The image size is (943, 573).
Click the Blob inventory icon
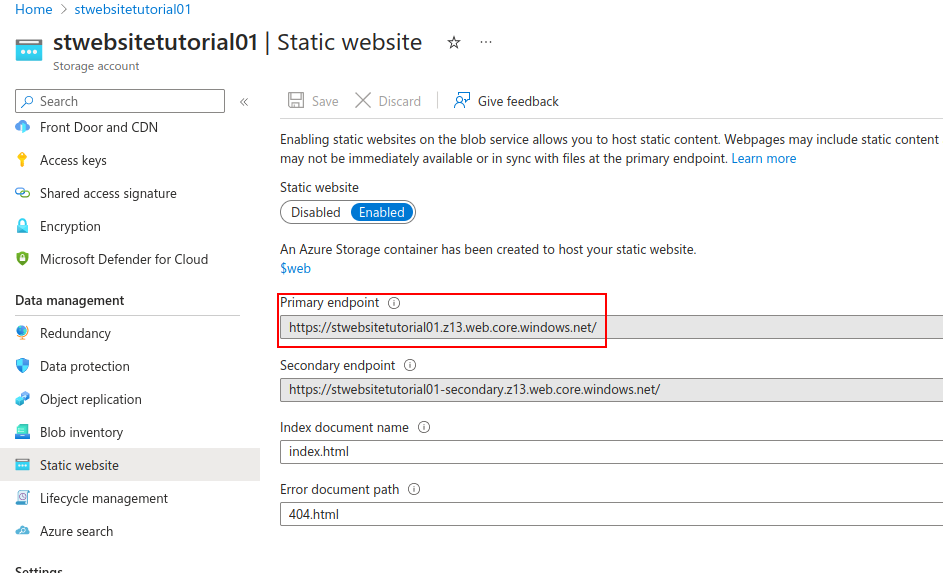point(22,432)
